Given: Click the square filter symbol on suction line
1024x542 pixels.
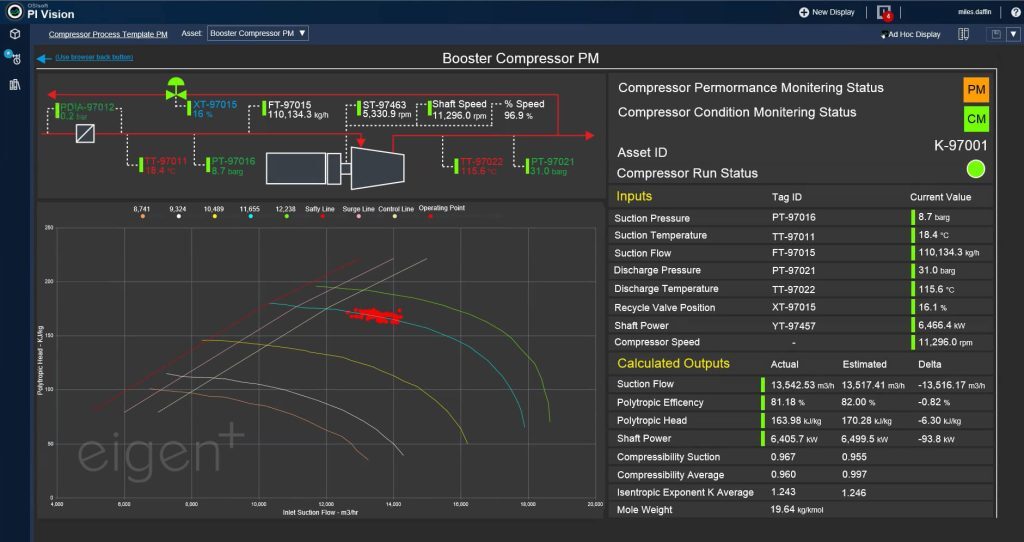Looking at the screenshot, I should 86,134.
